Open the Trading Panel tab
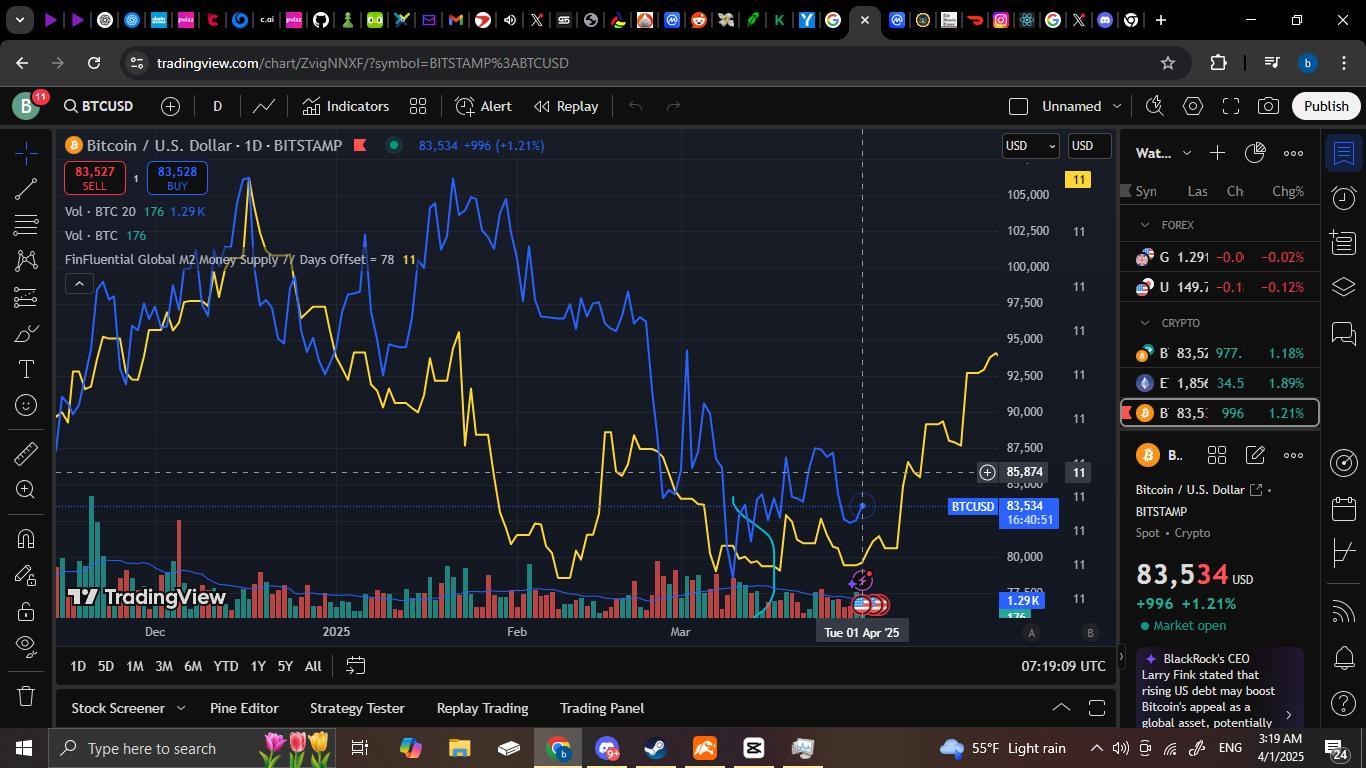Screen dimensions: 1366x768 click(x=600, y=708)
